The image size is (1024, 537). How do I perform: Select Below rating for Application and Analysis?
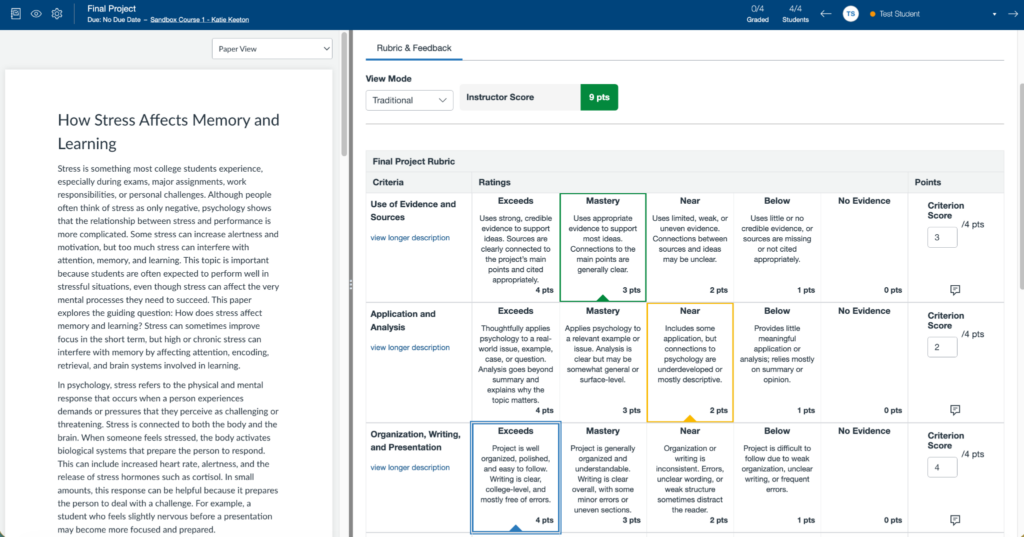point(777,363)
